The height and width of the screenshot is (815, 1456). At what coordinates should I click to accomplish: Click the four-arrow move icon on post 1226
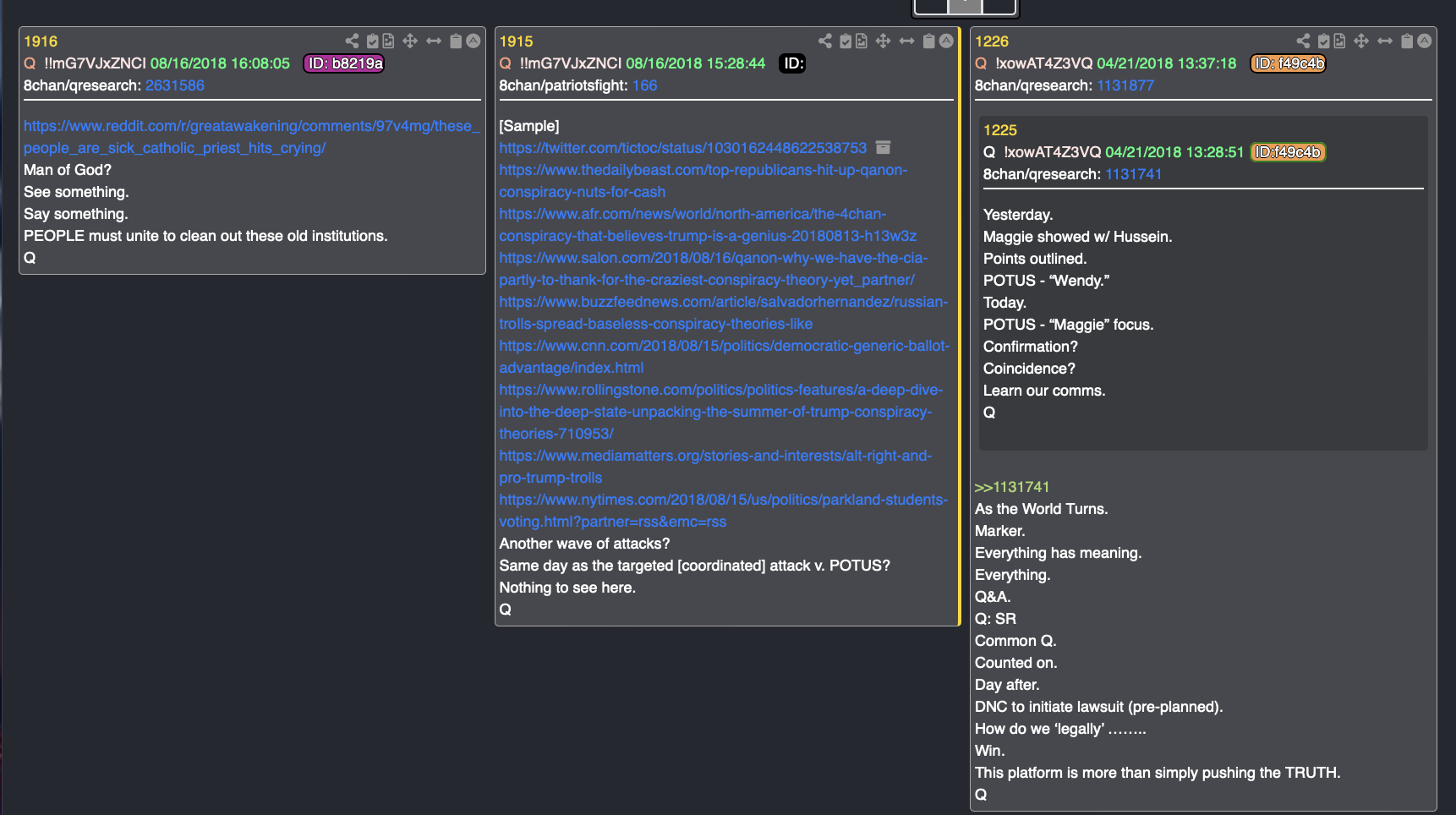pyautogui.click(x=1361, y=41)
